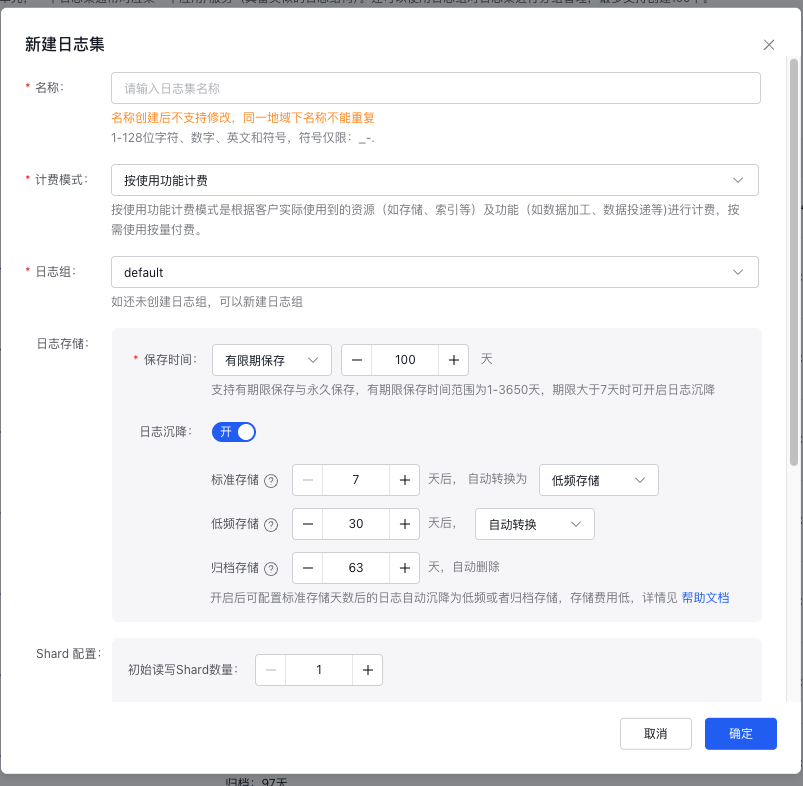Decrease 归档存储 days with minus button
Image resolution: width=803 pixels, height=786 pixels.
click(x=308, y=568)
